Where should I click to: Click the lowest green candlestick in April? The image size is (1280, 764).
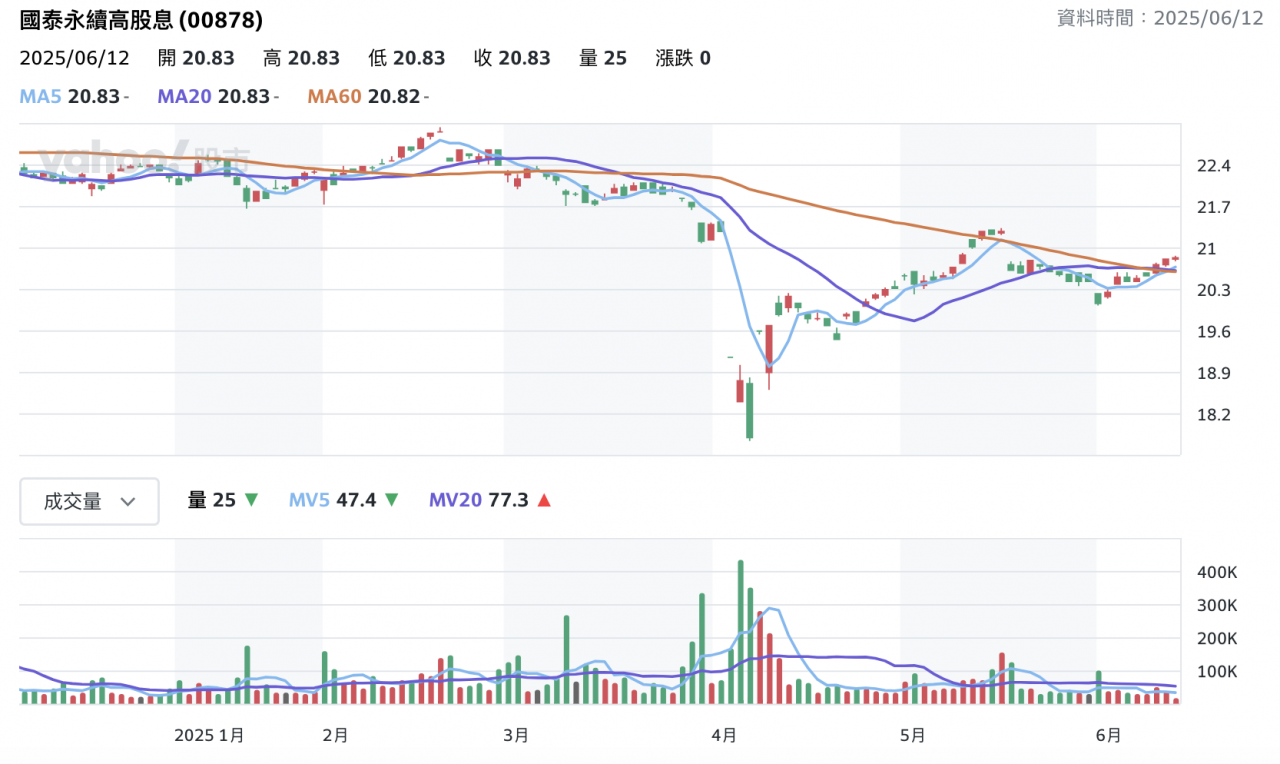(749, 410)
